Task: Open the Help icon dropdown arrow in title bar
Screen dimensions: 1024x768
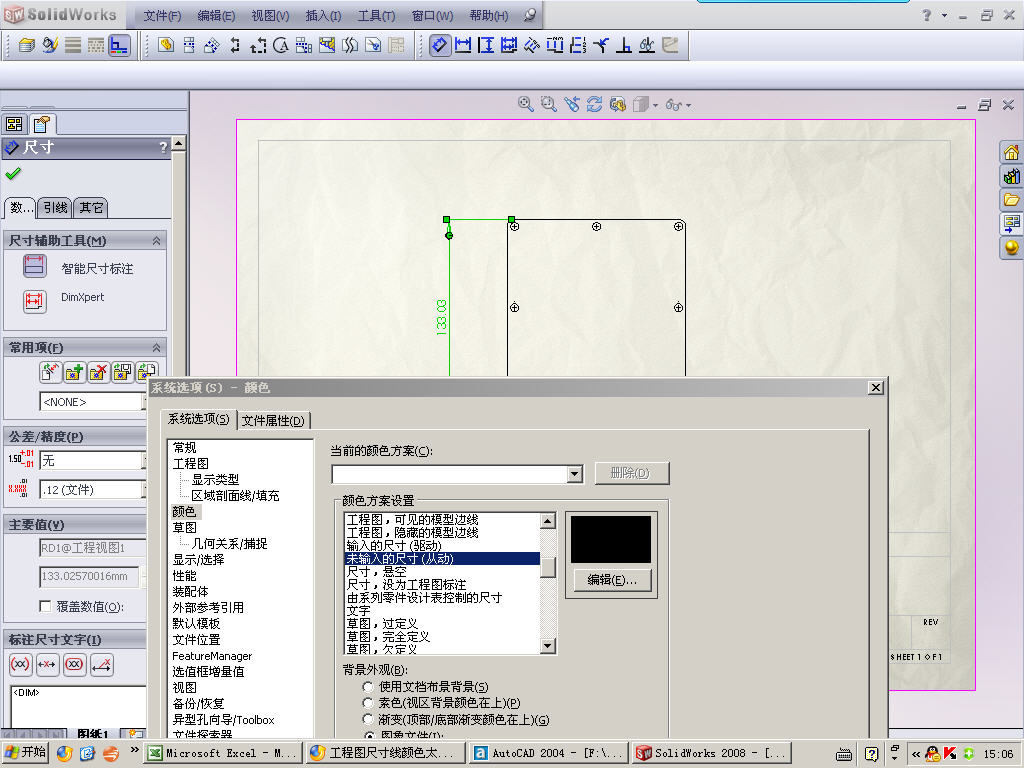Action: click(944, 15)
